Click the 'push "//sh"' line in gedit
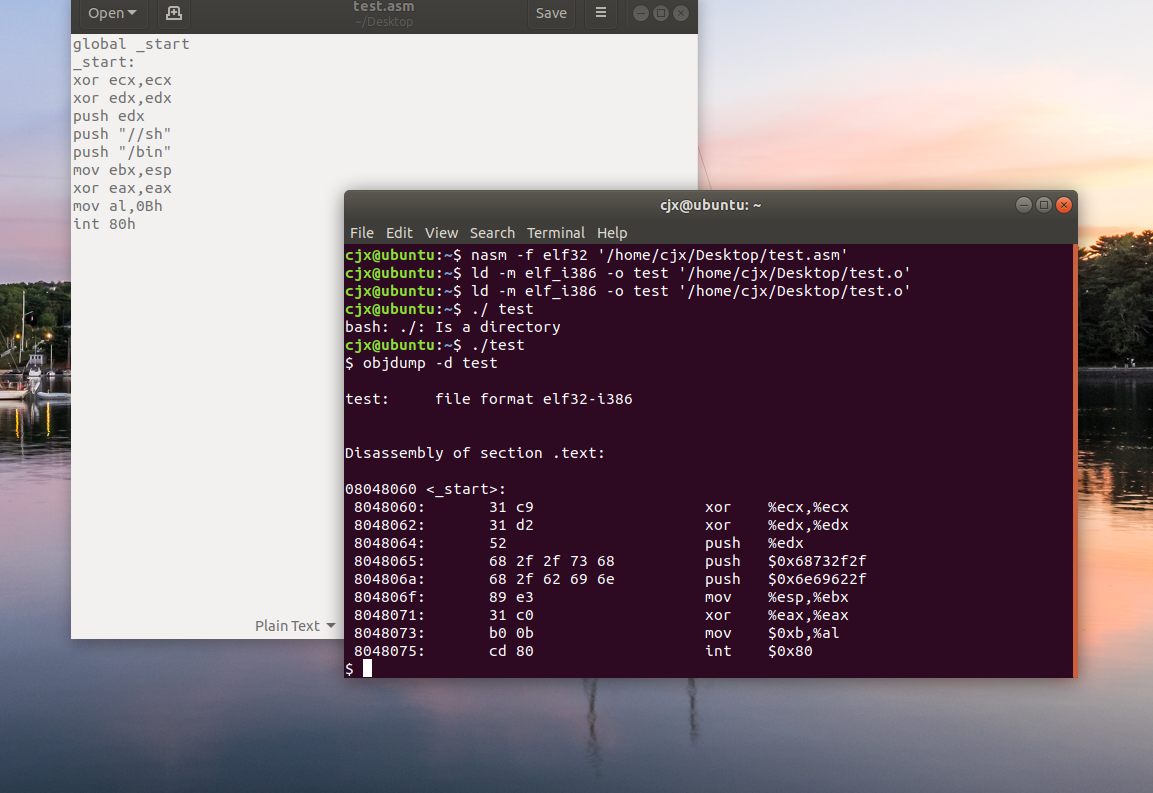The width and height of the screenshot is (1153, 793). click(122, 134)
